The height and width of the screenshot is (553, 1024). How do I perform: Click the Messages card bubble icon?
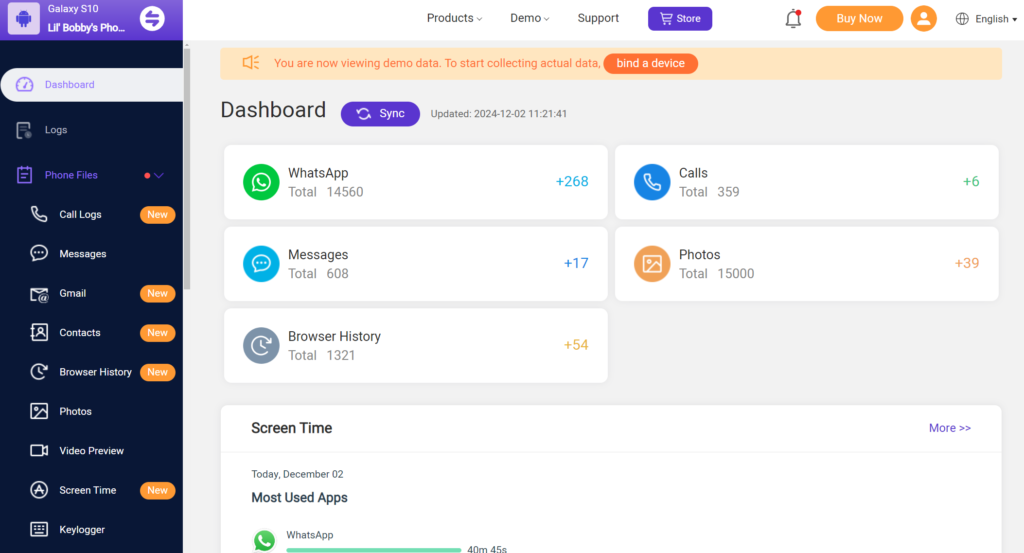[x=261, y=264]
